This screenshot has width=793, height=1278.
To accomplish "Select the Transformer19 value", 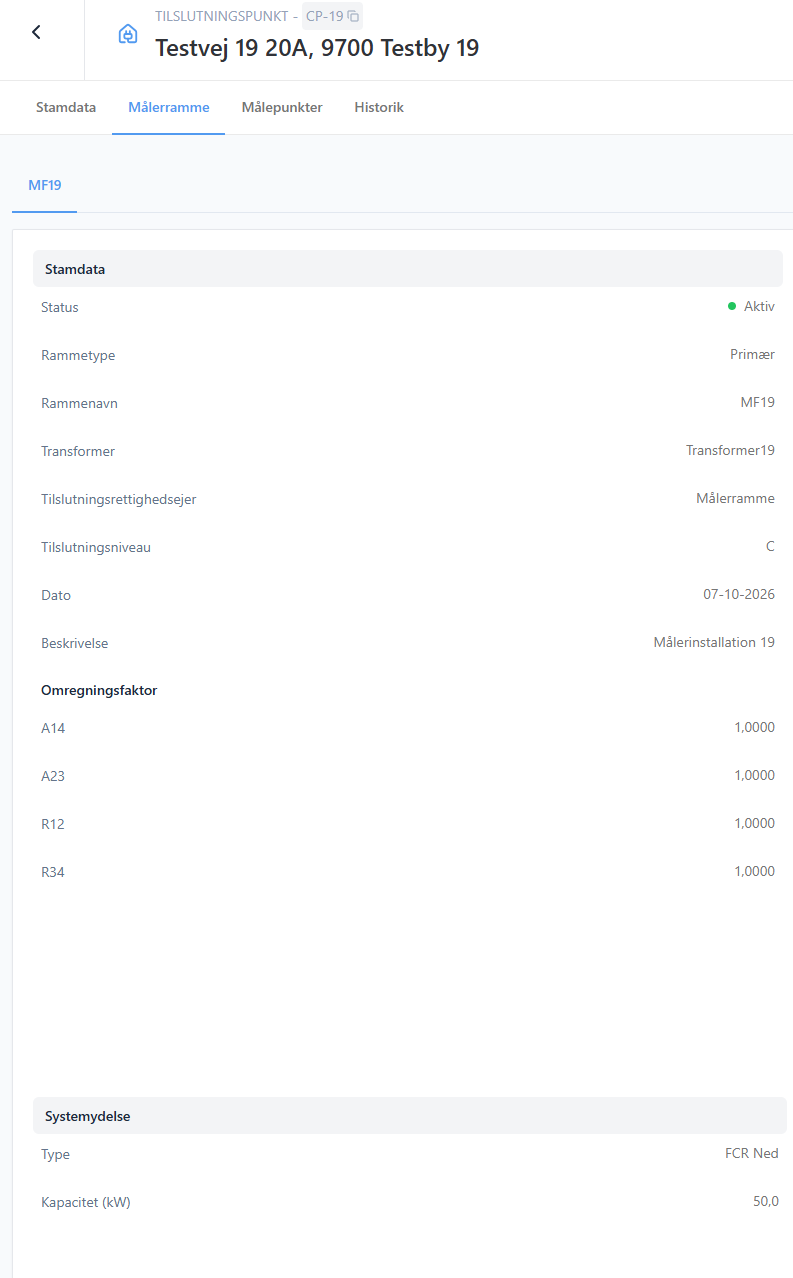I will (x=730, y=451).
